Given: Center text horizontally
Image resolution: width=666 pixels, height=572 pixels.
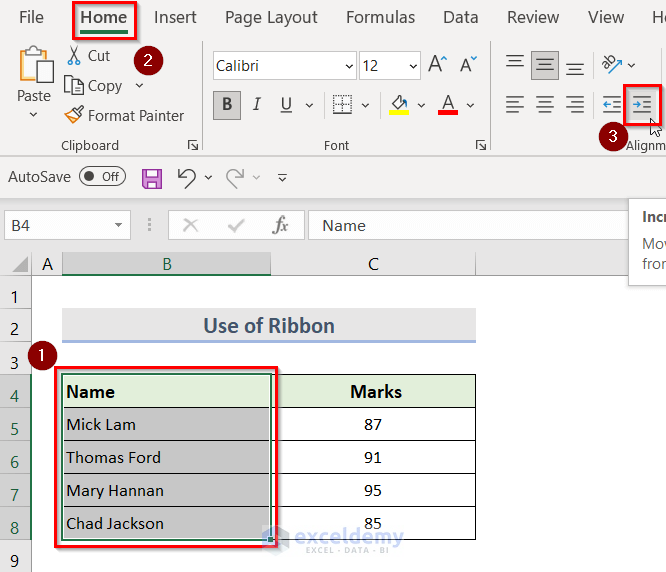Looking at the screenshot, I should pos(545,104).
